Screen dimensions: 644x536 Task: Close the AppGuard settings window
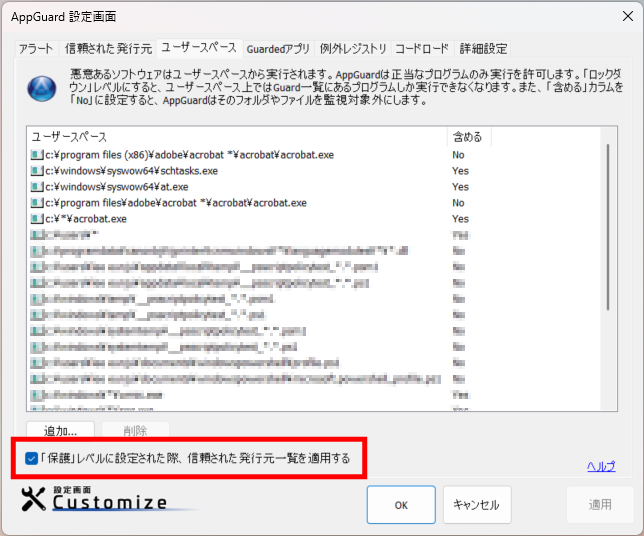click(618, 16)
